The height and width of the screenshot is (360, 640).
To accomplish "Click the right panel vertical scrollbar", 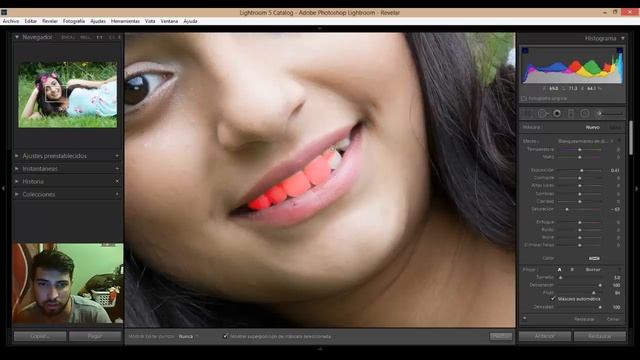I will (x=630, y=138).
